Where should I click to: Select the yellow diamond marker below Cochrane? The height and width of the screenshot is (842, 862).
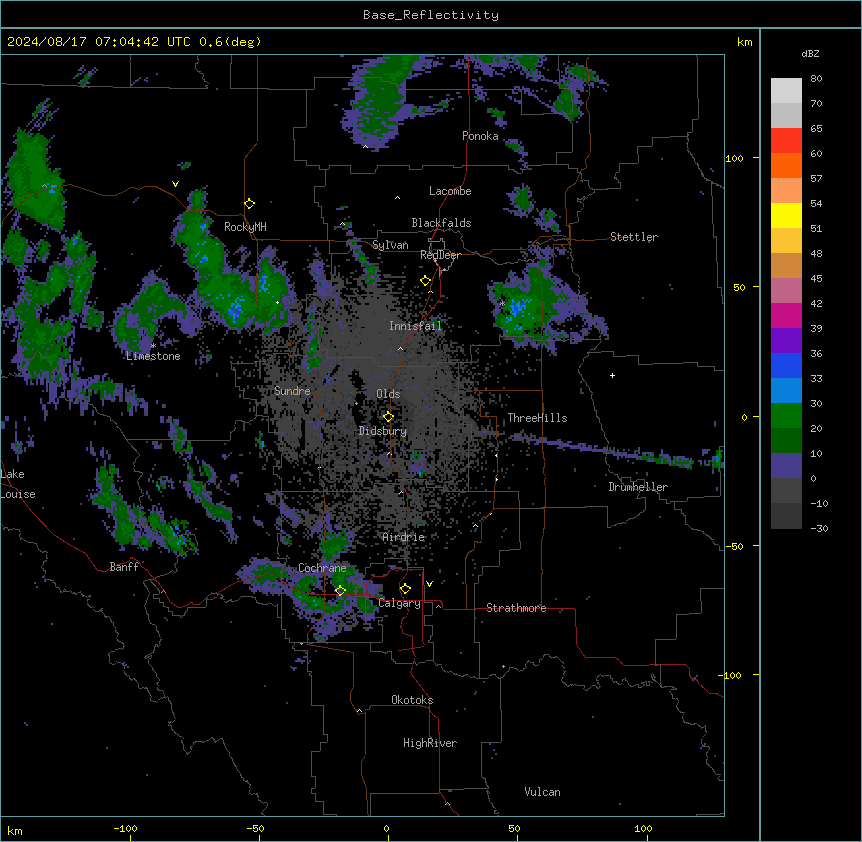coord(340,591)
